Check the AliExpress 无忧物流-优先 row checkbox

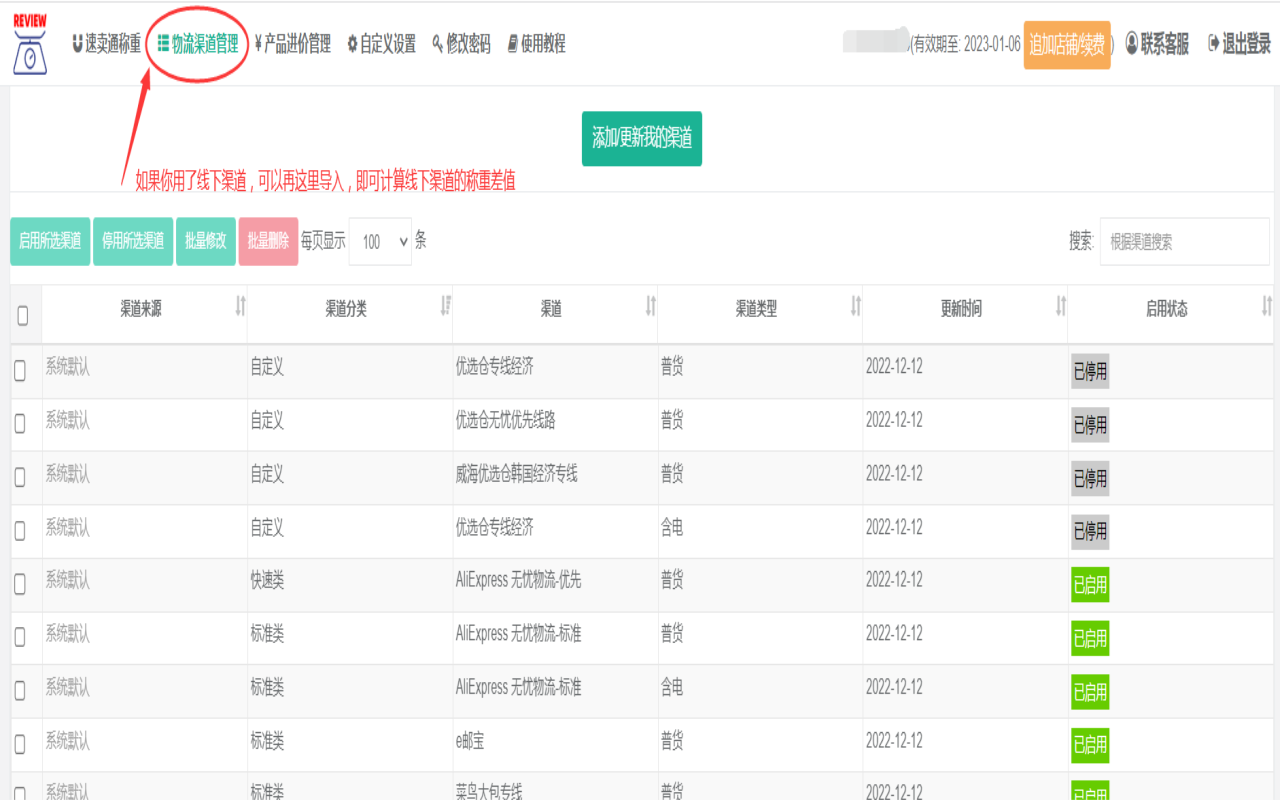[20, 584]
